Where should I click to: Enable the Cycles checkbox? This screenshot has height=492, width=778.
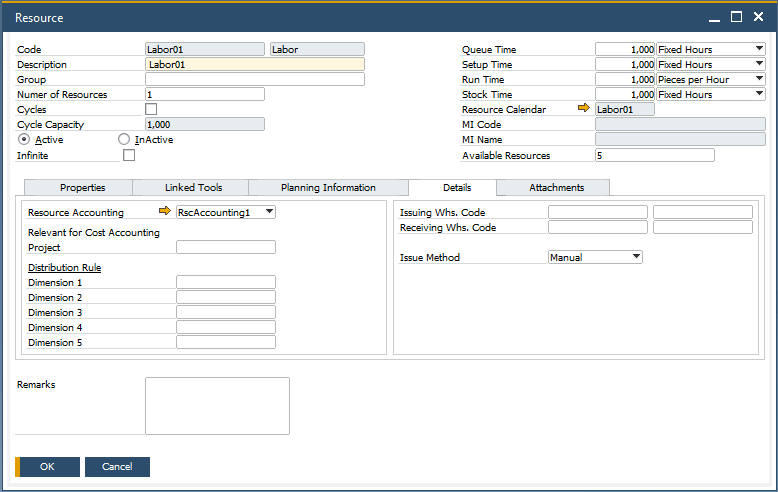(x=151, y=109)
